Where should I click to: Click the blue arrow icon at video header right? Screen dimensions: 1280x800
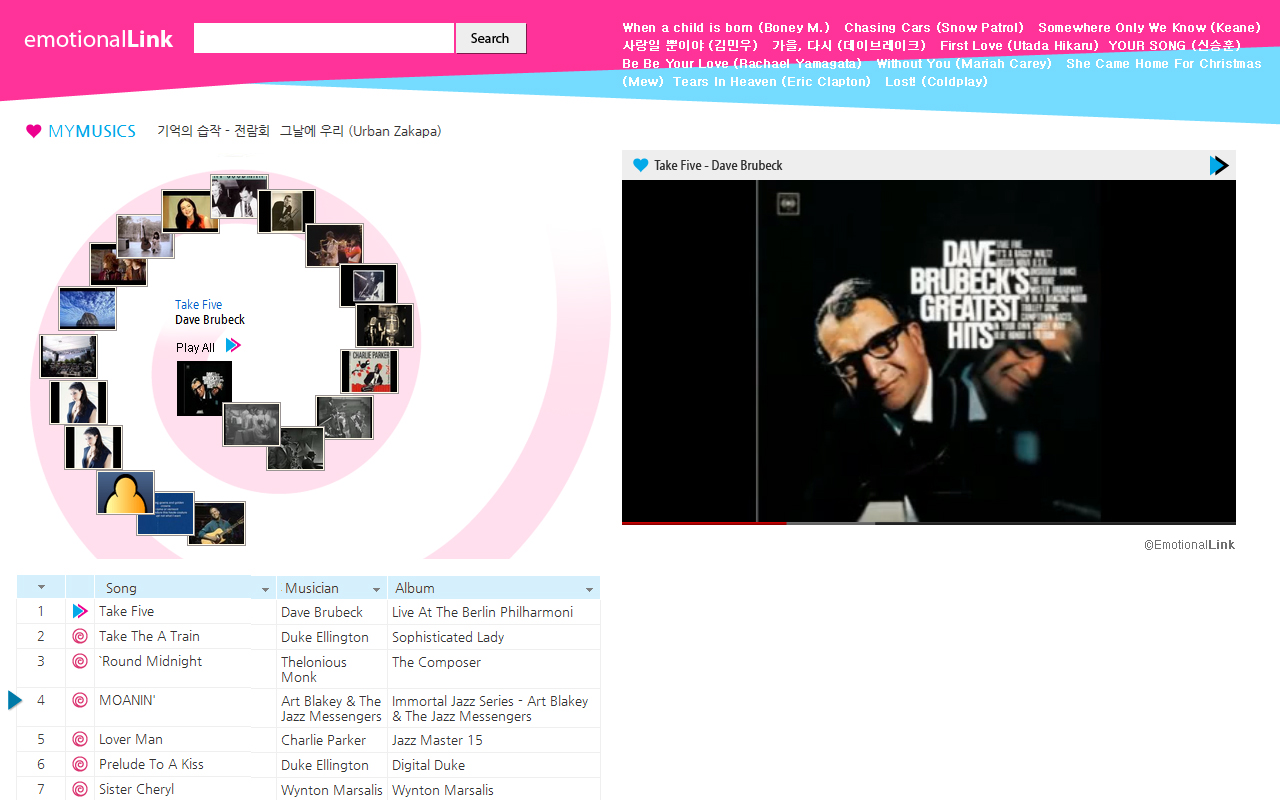coord(1219,165)
